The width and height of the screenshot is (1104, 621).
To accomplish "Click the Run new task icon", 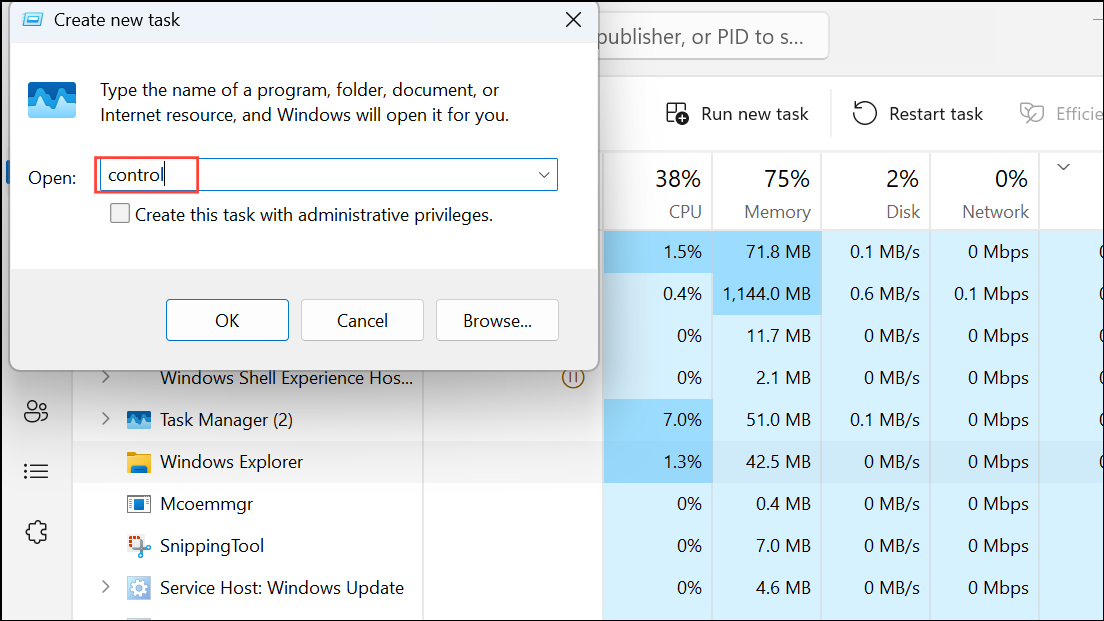I will [677, 114].
